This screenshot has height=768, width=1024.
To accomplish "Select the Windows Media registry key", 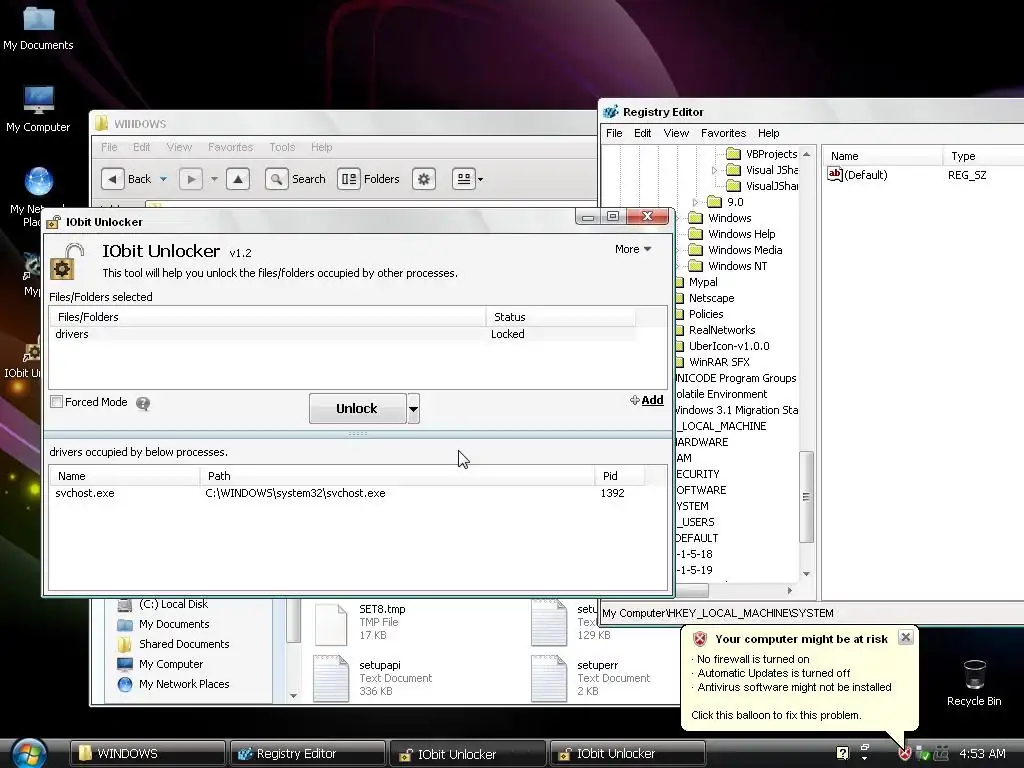I will pyautogui.click(x=744, y=250).
